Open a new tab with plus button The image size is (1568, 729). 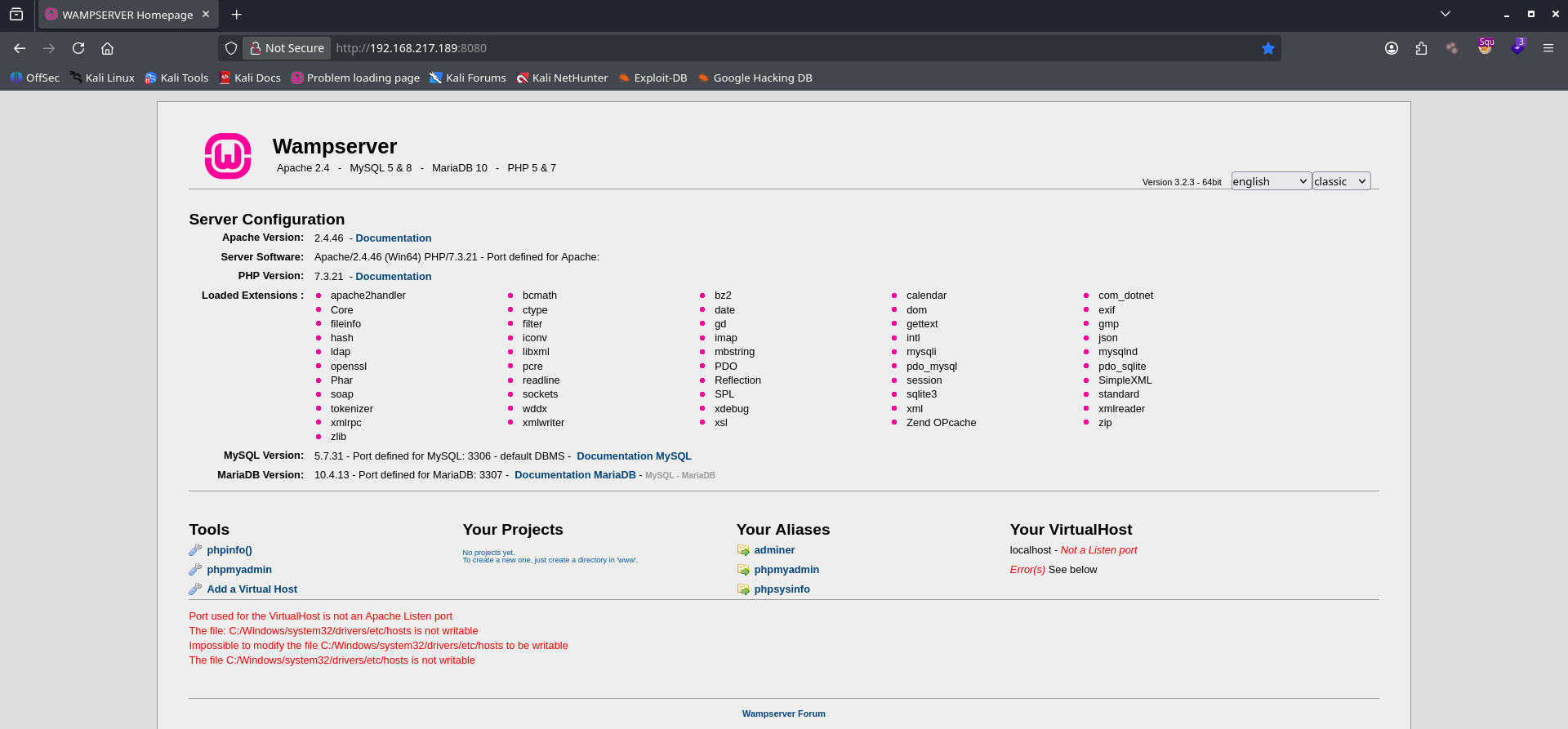(237, 14)
